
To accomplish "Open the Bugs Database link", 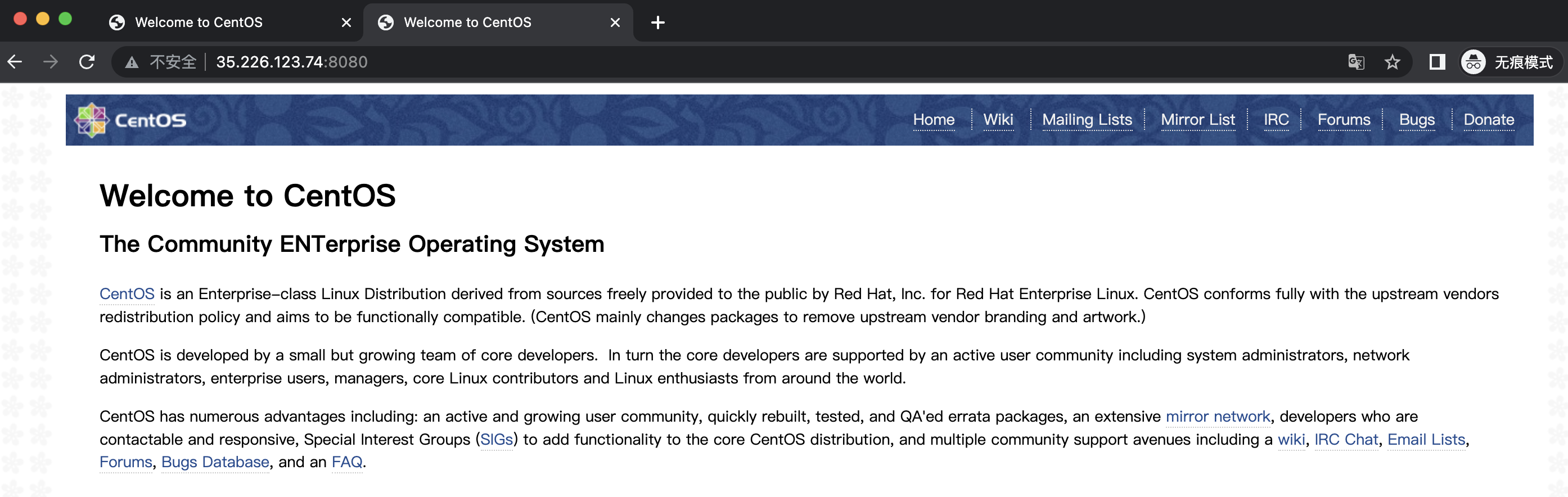I will (215, 462).
